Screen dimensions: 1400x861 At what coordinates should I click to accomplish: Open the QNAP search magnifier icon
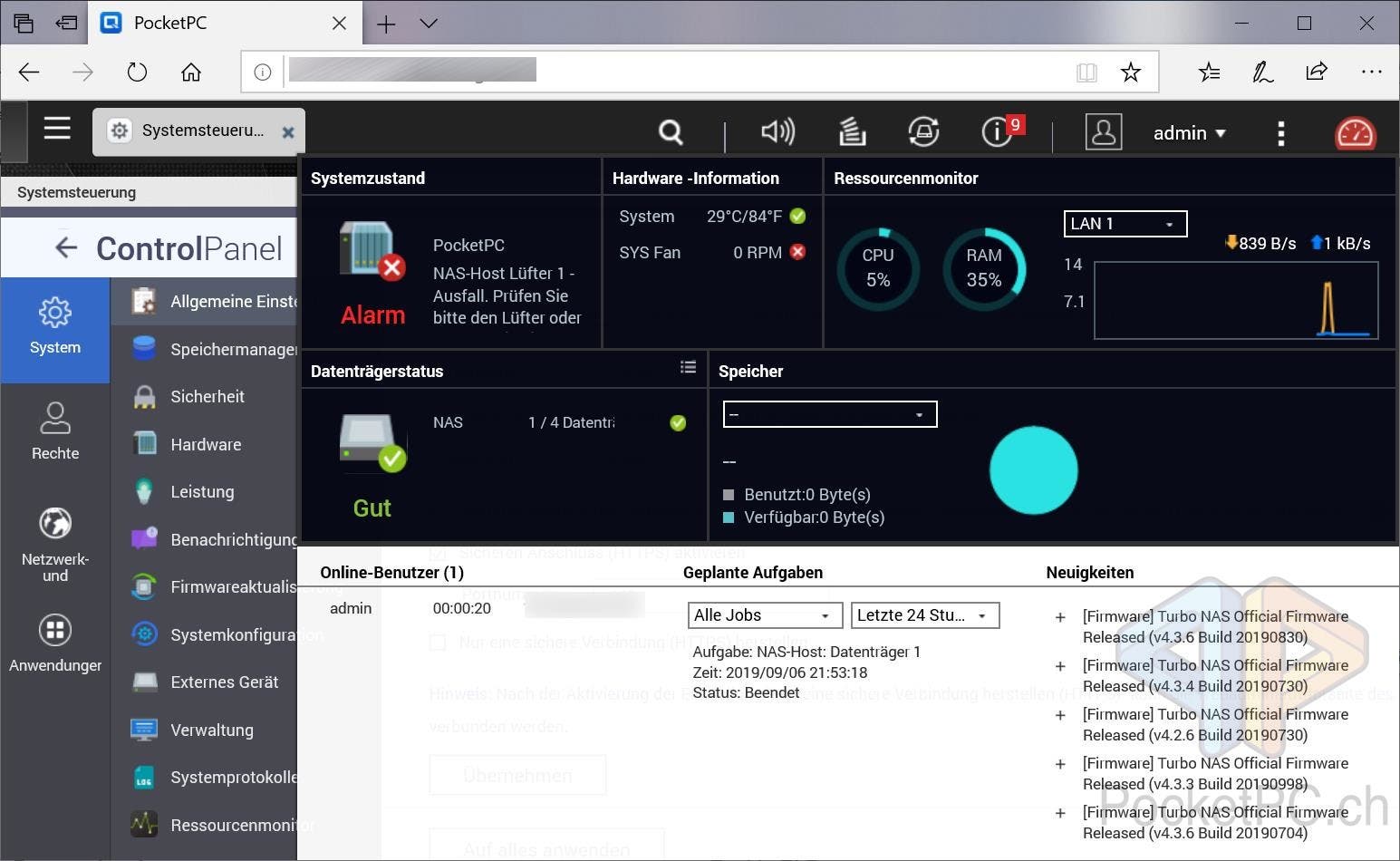[x=671, y=132]
